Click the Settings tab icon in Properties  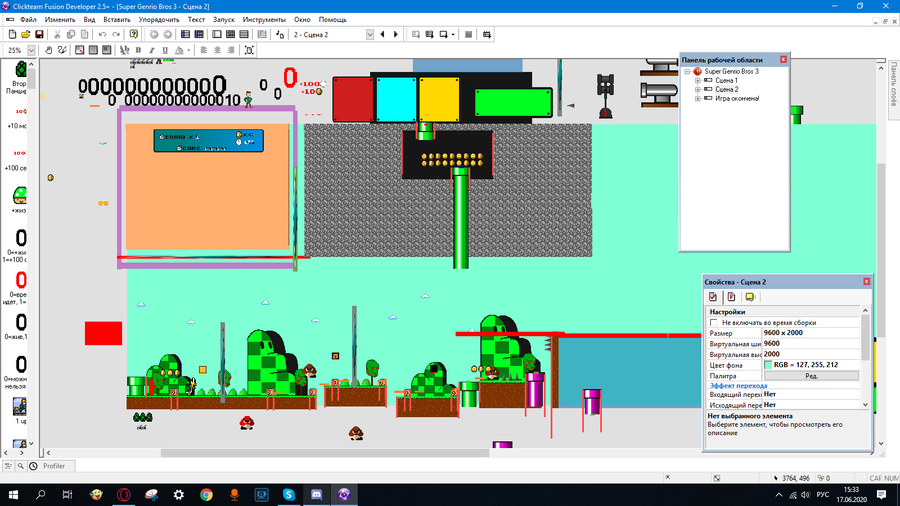[713, 297]
